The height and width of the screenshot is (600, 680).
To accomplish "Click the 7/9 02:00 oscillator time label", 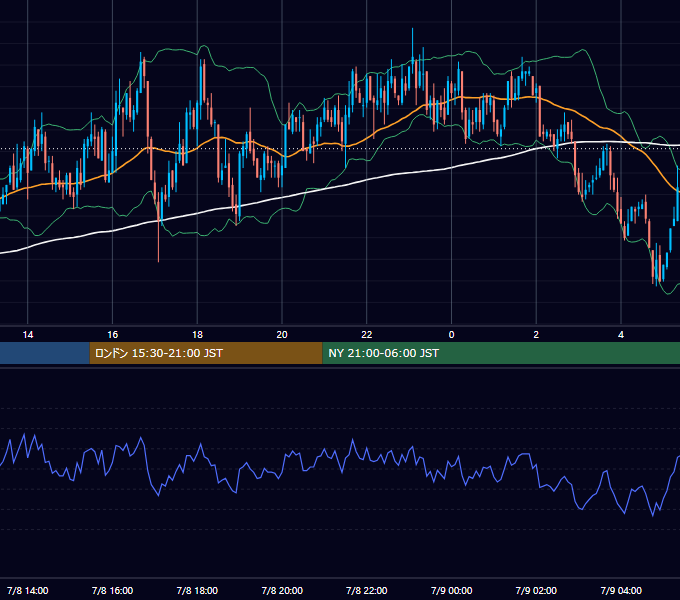I will 536,590.
